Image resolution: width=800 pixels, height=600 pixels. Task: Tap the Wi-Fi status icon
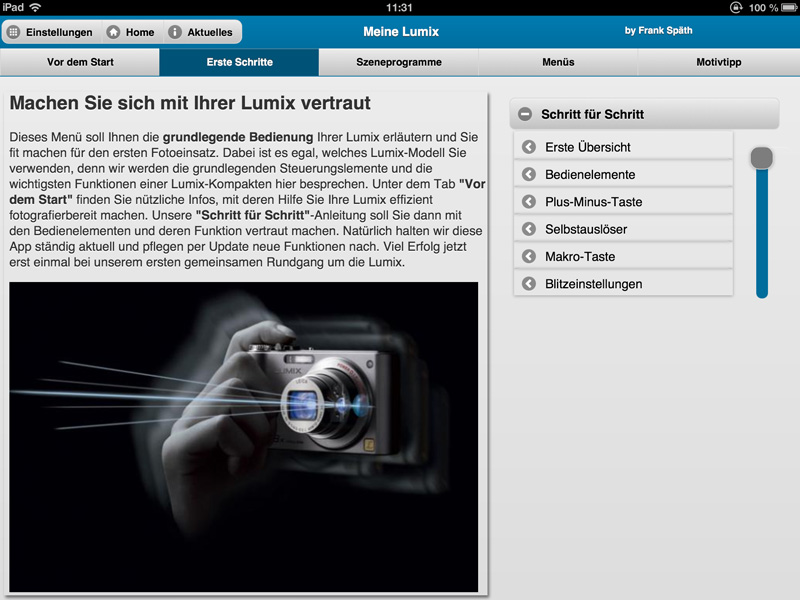click(x=35, y=7)
